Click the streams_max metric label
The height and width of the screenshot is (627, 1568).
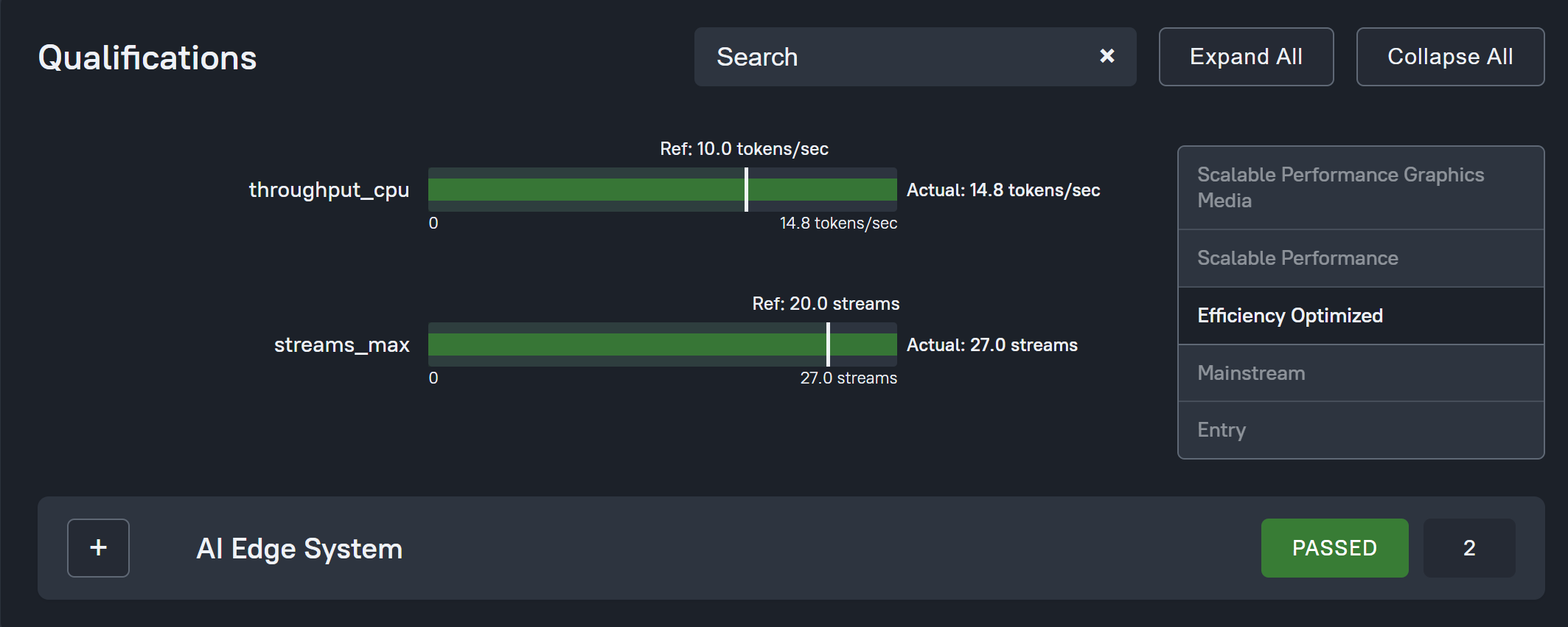(341, 344)
